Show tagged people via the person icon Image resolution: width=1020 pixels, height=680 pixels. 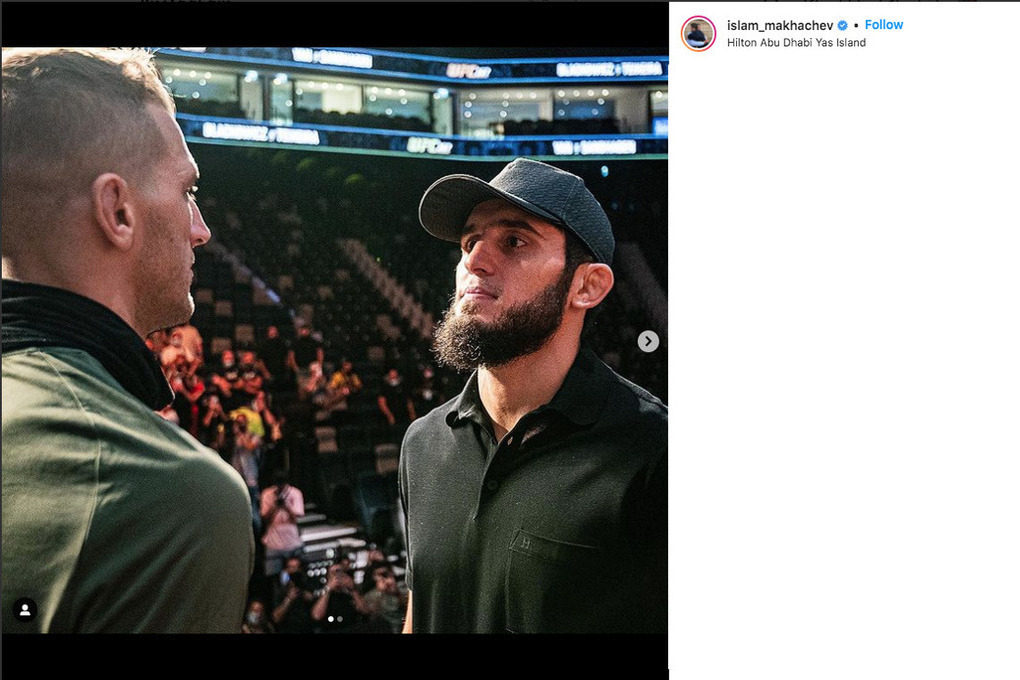(25, 609)
